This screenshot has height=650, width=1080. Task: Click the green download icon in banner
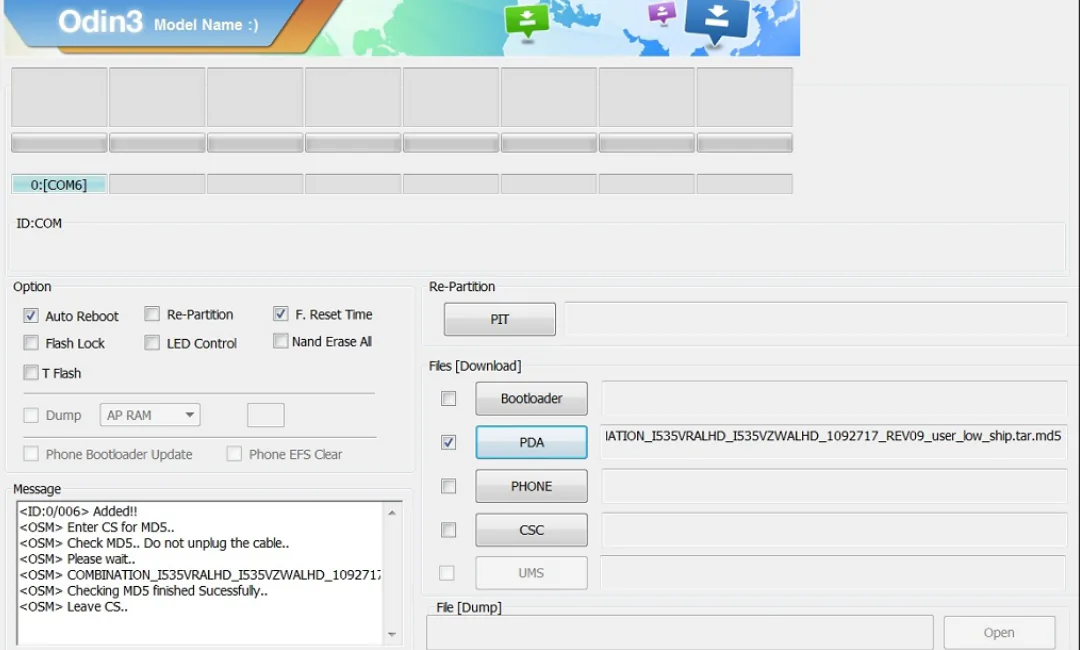click(x=527, y=21)
